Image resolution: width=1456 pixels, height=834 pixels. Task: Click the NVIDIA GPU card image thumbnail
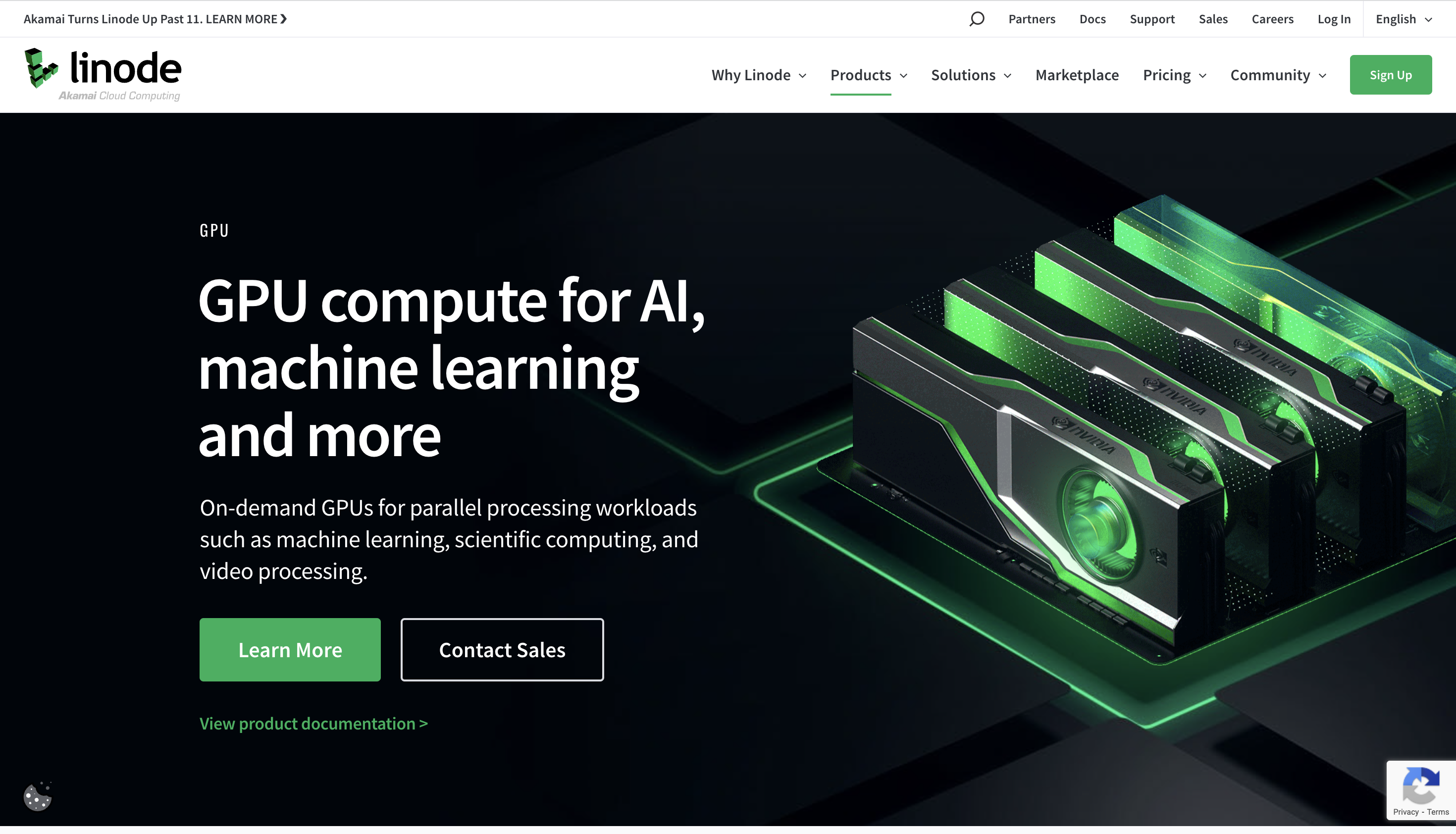click(x=1100, y=450)
